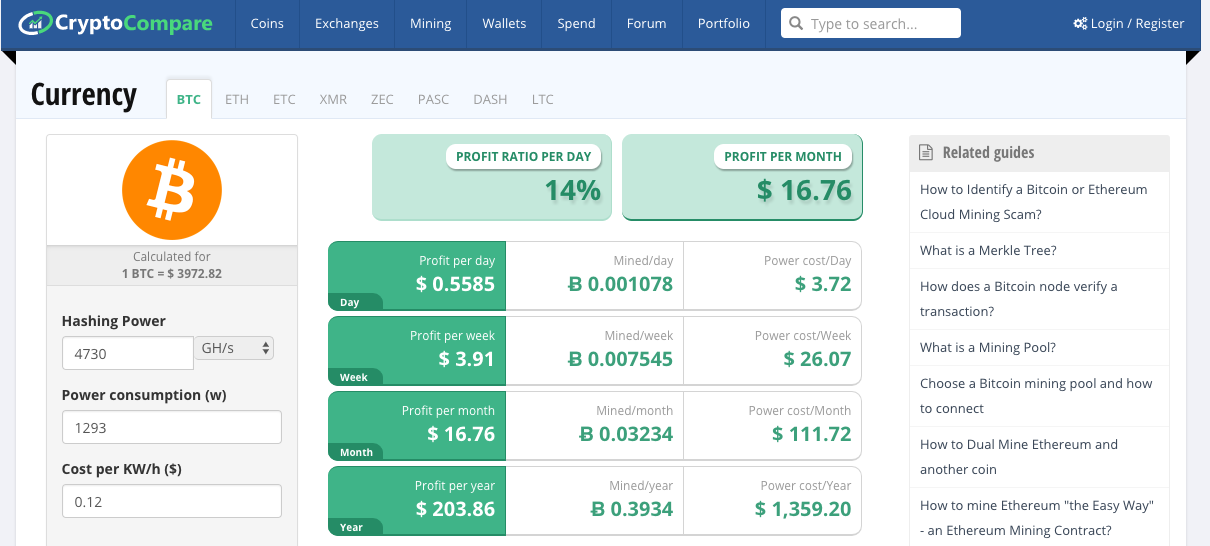Switch to the DASH currency tab

pos(490,99)
